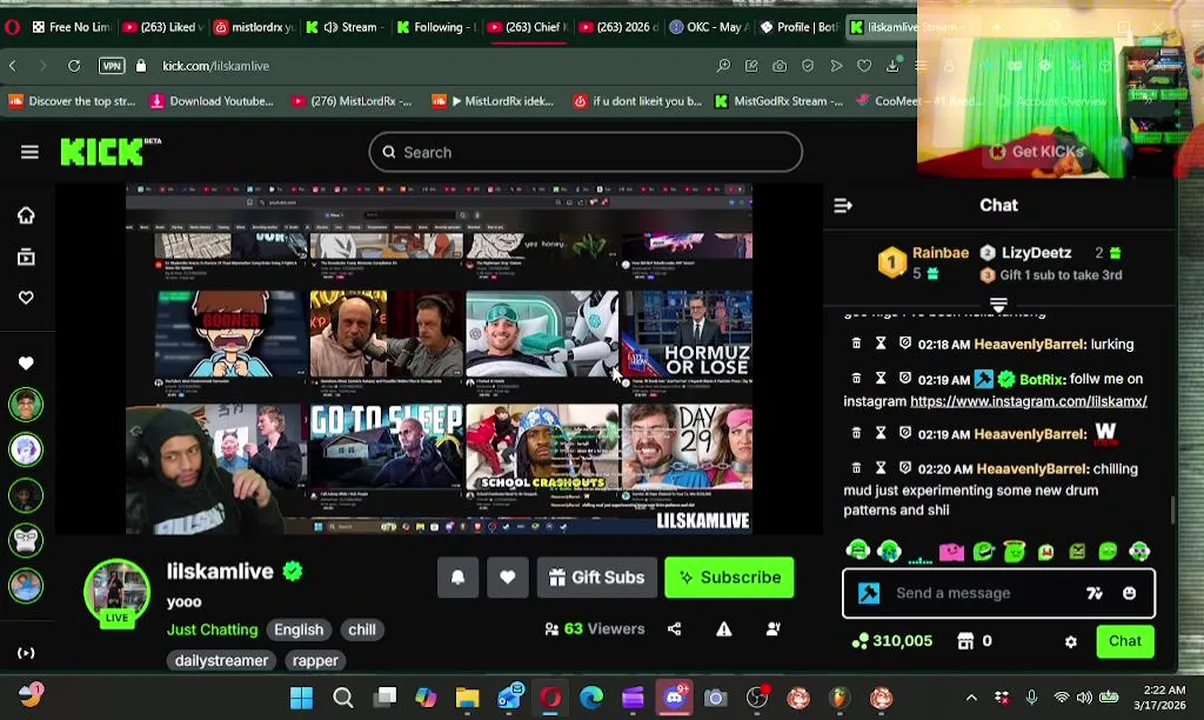Screen dimensions: 1204x720
Task: Toggle the Opera VPN badge
Action: pyautogui.click(x=112, y=66)
